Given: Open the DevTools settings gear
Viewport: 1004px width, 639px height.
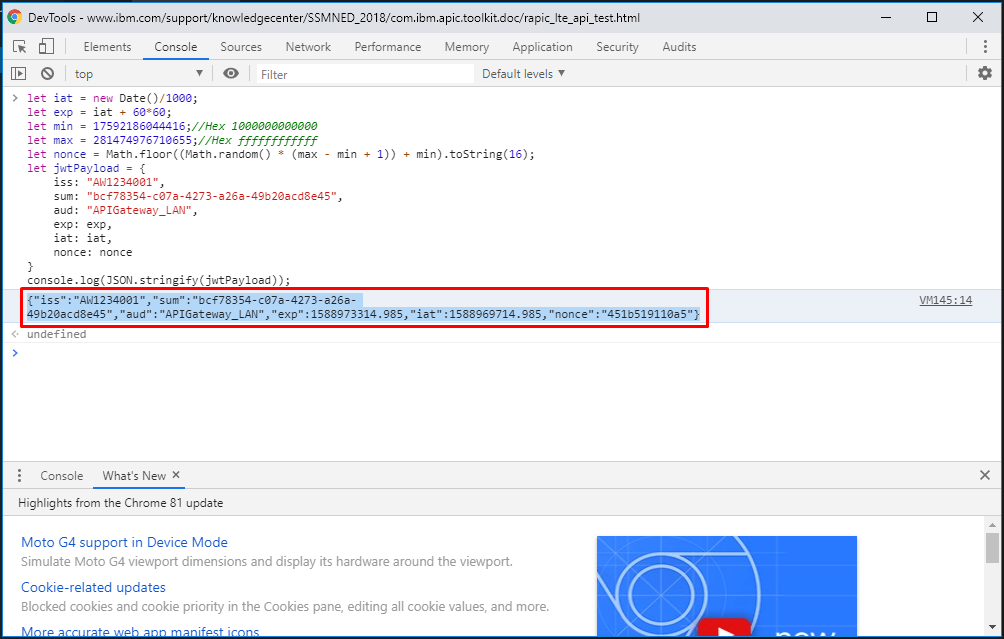Looking at the screenshot, I should point(985,73).
